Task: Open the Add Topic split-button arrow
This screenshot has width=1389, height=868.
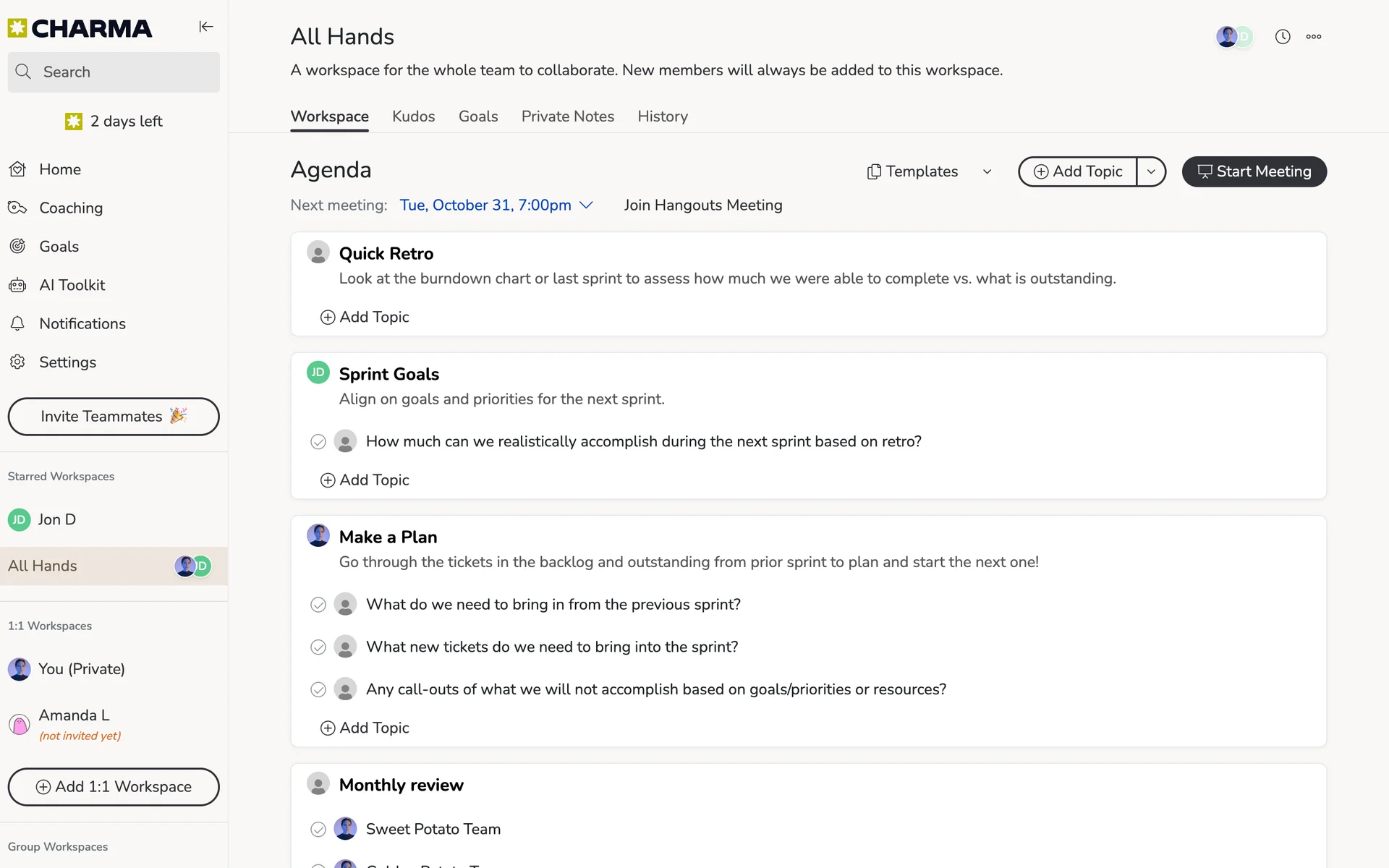Action: click(x=1151, y=171)
